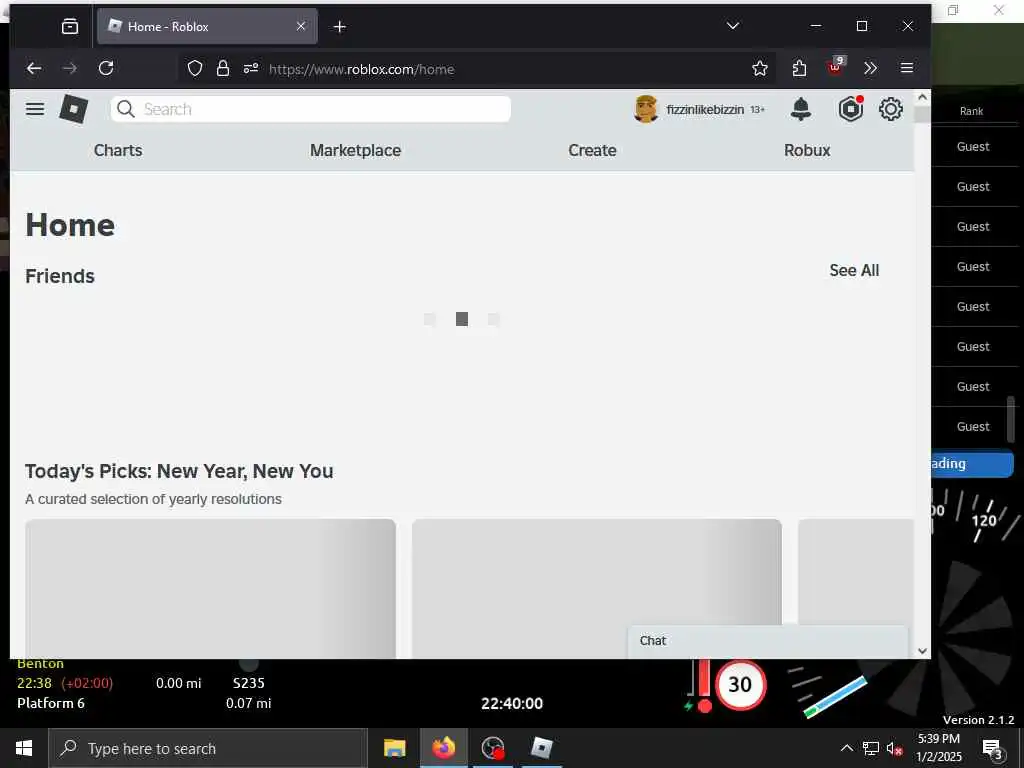This screenshot has height=768, width=1024.
Task: Switch to Firefox in the taskbar
Action: click(443, 748)
